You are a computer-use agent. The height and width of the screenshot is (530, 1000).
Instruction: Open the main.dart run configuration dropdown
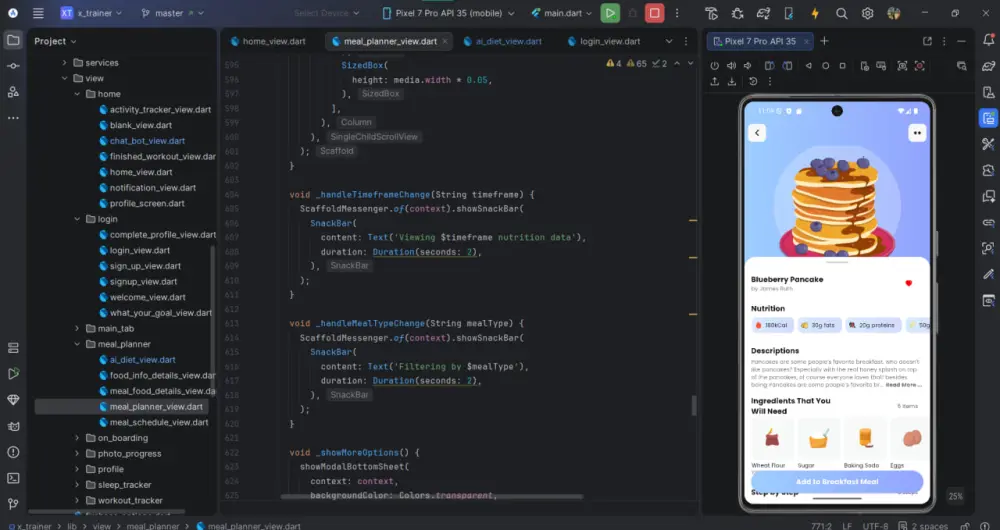(x=562, y=13)
